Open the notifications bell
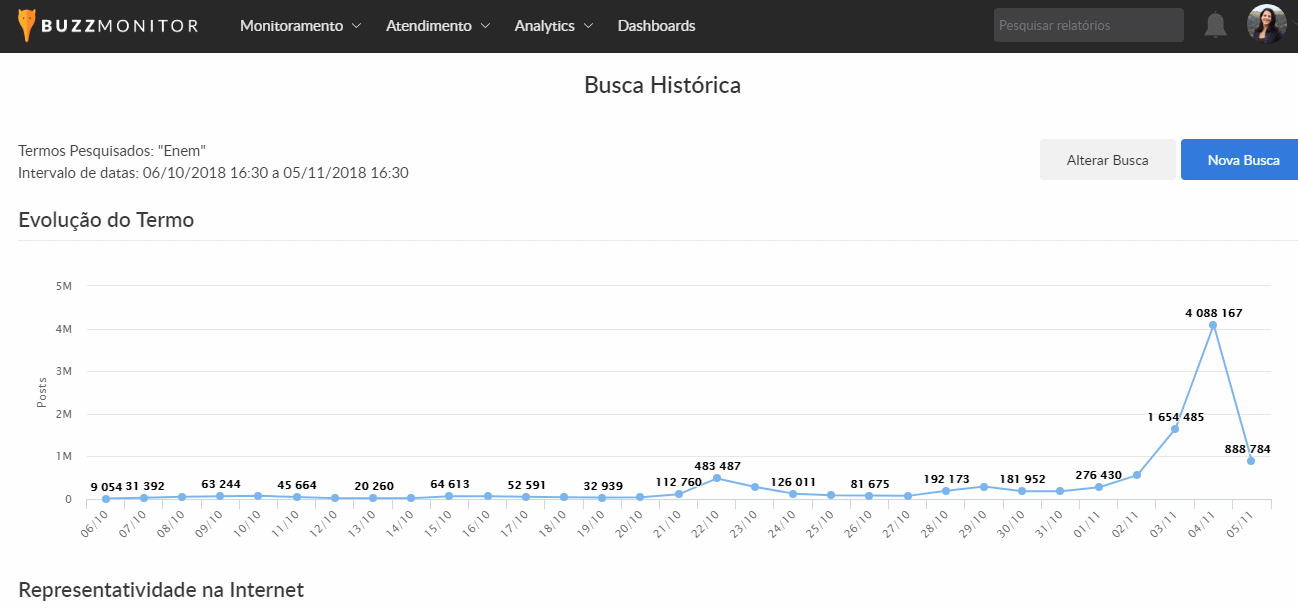This screenshot has width=1298, height=608. (1215, 26)
